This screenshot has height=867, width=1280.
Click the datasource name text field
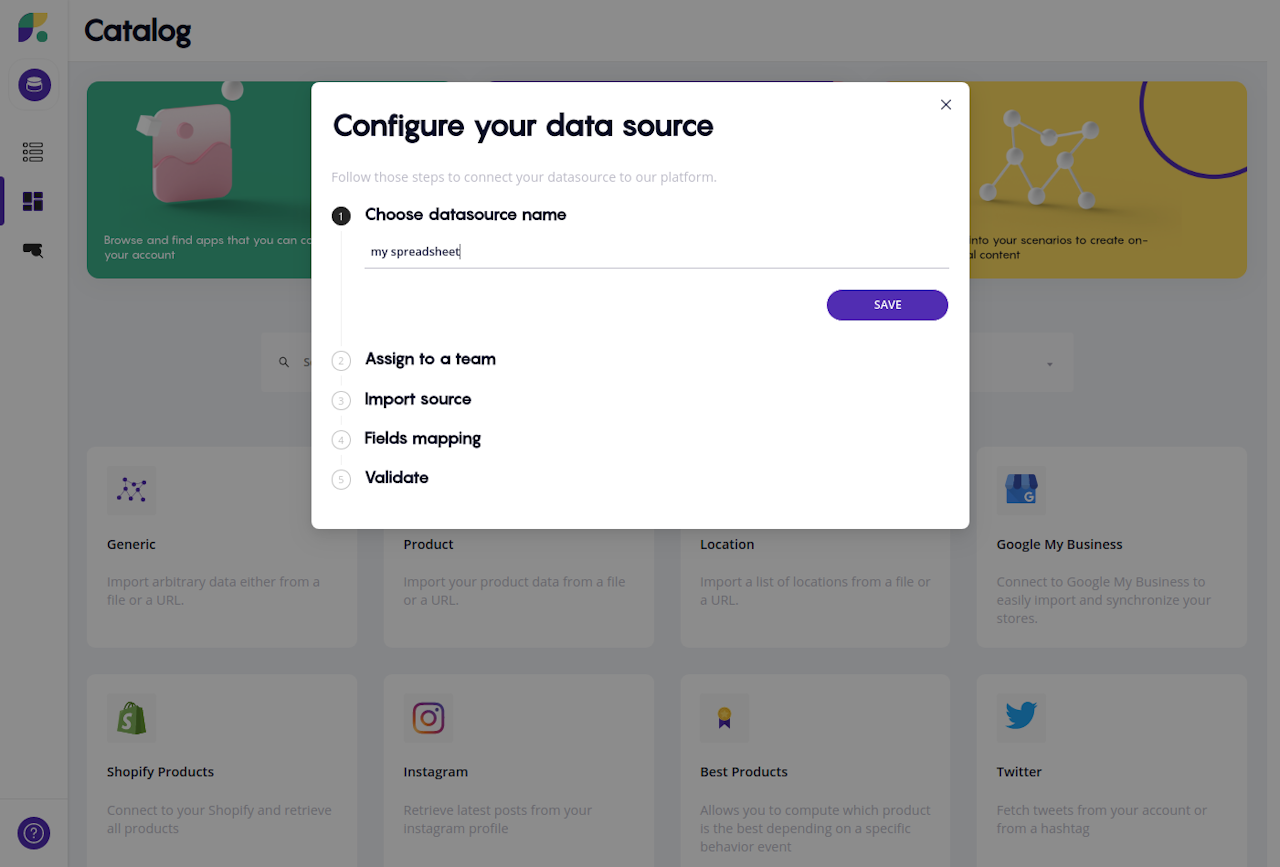pos(655,252)
